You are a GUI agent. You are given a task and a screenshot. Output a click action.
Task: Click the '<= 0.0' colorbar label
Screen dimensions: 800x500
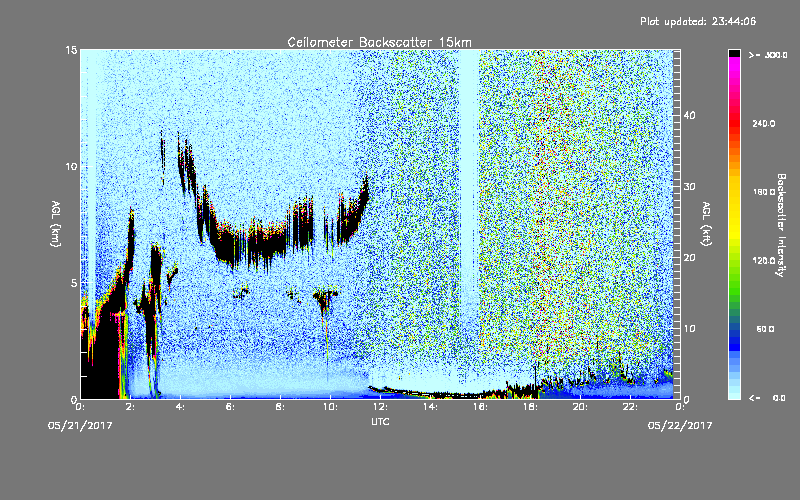[x=768, y=398]
